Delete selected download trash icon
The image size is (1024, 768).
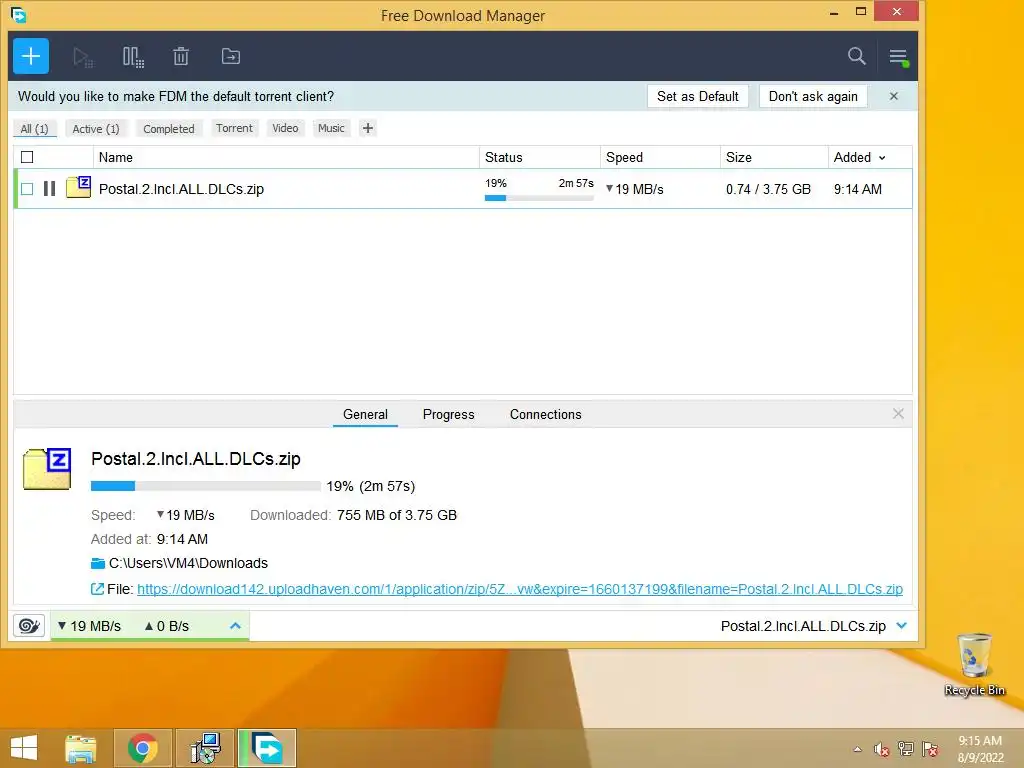pos(181,57)
